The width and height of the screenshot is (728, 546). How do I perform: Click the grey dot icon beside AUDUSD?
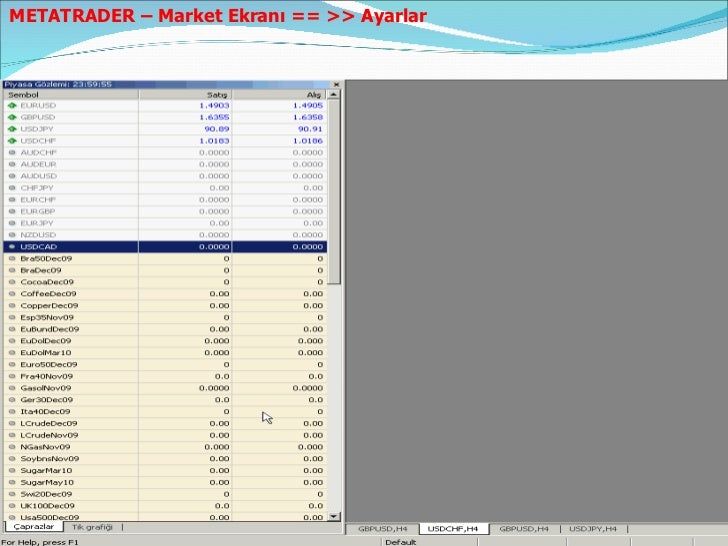[x=12, y=176]
